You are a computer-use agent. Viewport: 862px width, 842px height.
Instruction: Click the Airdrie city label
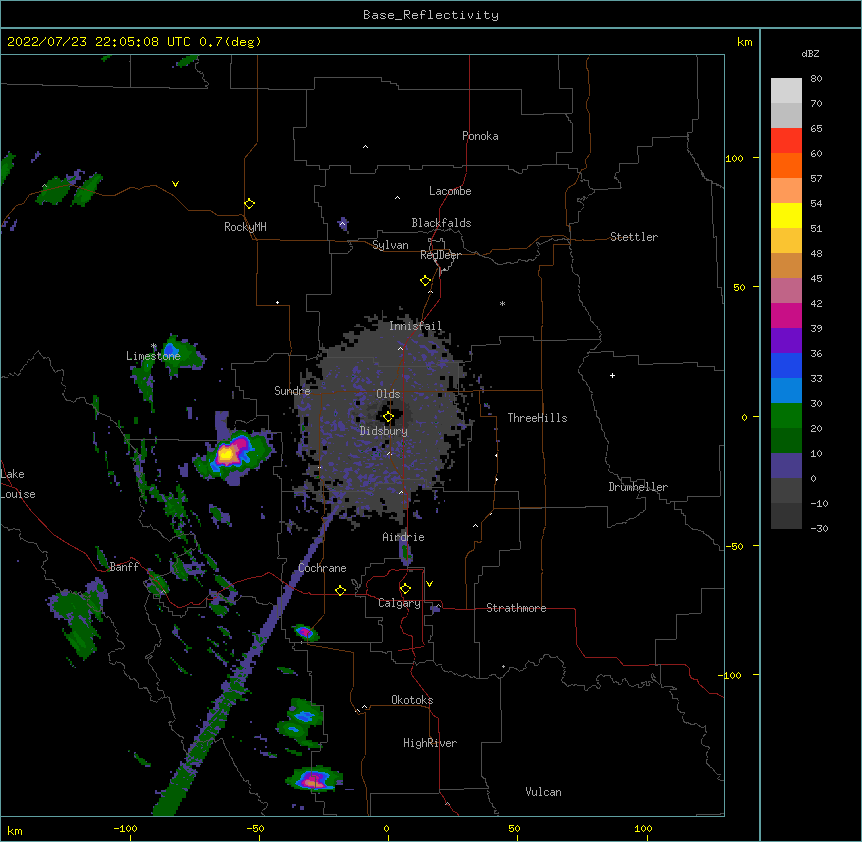click(x=404, y=537)
